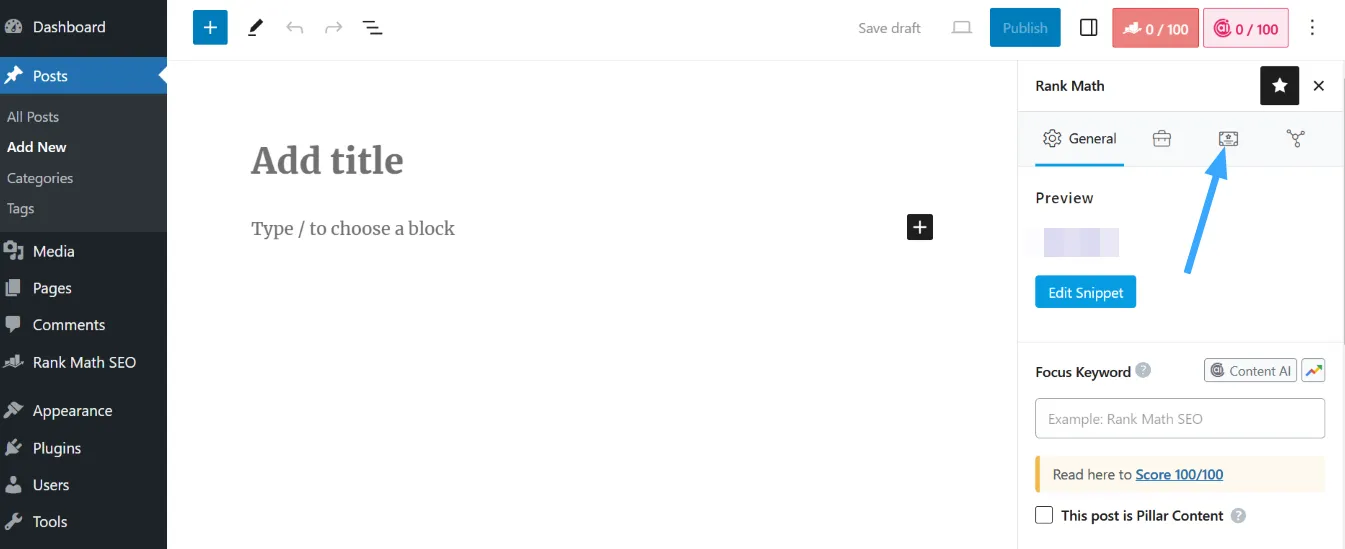Viewport: 1345px width, 549px height.
Task: Open the Content AI score badge
Action: tap(1246, 28)
